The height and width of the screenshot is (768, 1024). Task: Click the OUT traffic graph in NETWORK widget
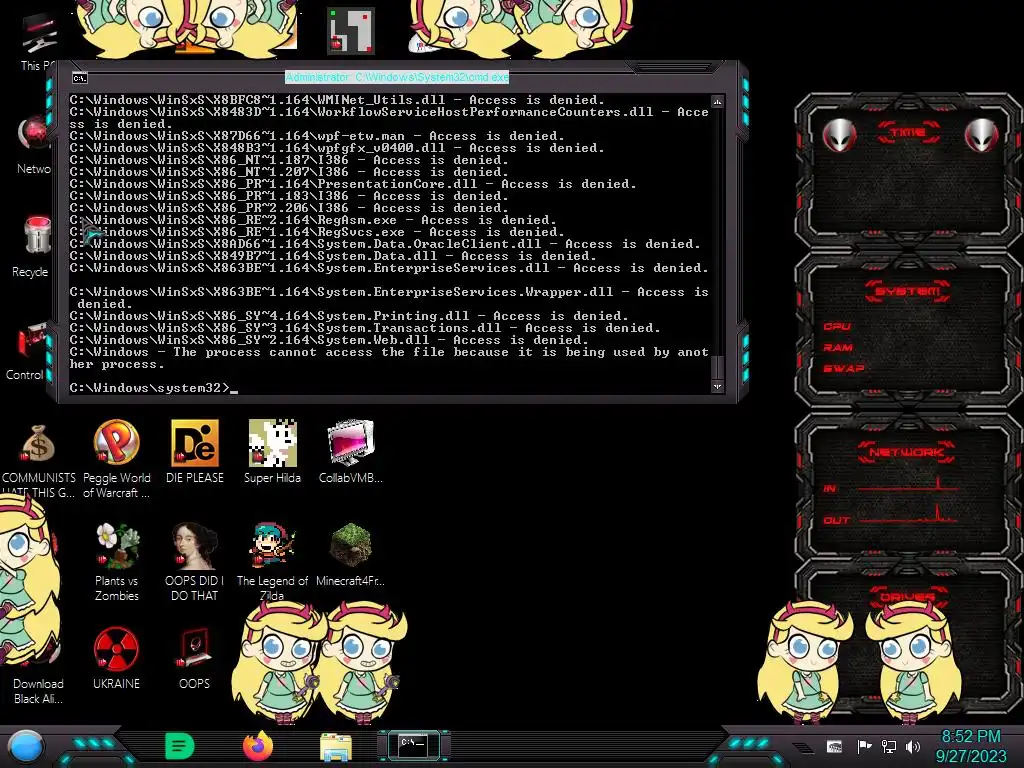pyautogui.click(x=908, y=514)
